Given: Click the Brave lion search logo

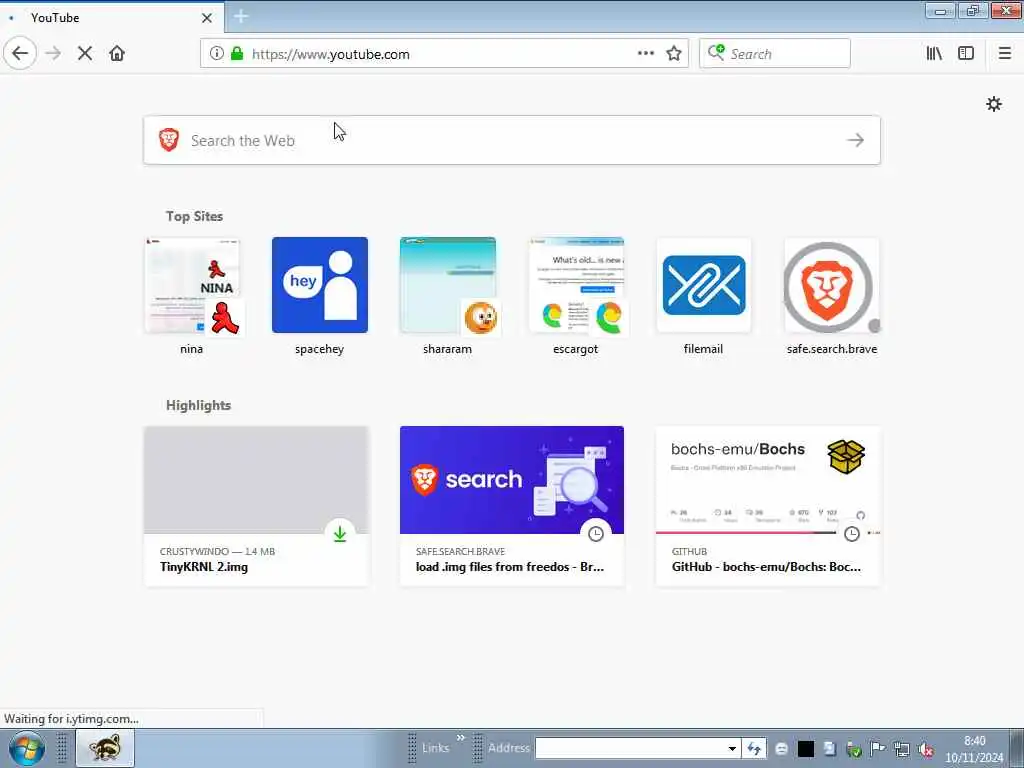Looking at the screenshot, I should (168, 140).
